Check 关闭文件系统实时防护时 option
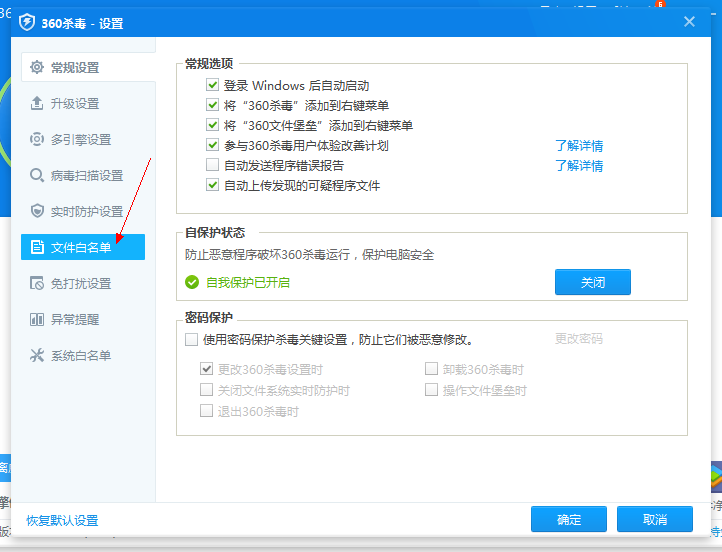Screen dimensions: 722x552 (206, 390)
